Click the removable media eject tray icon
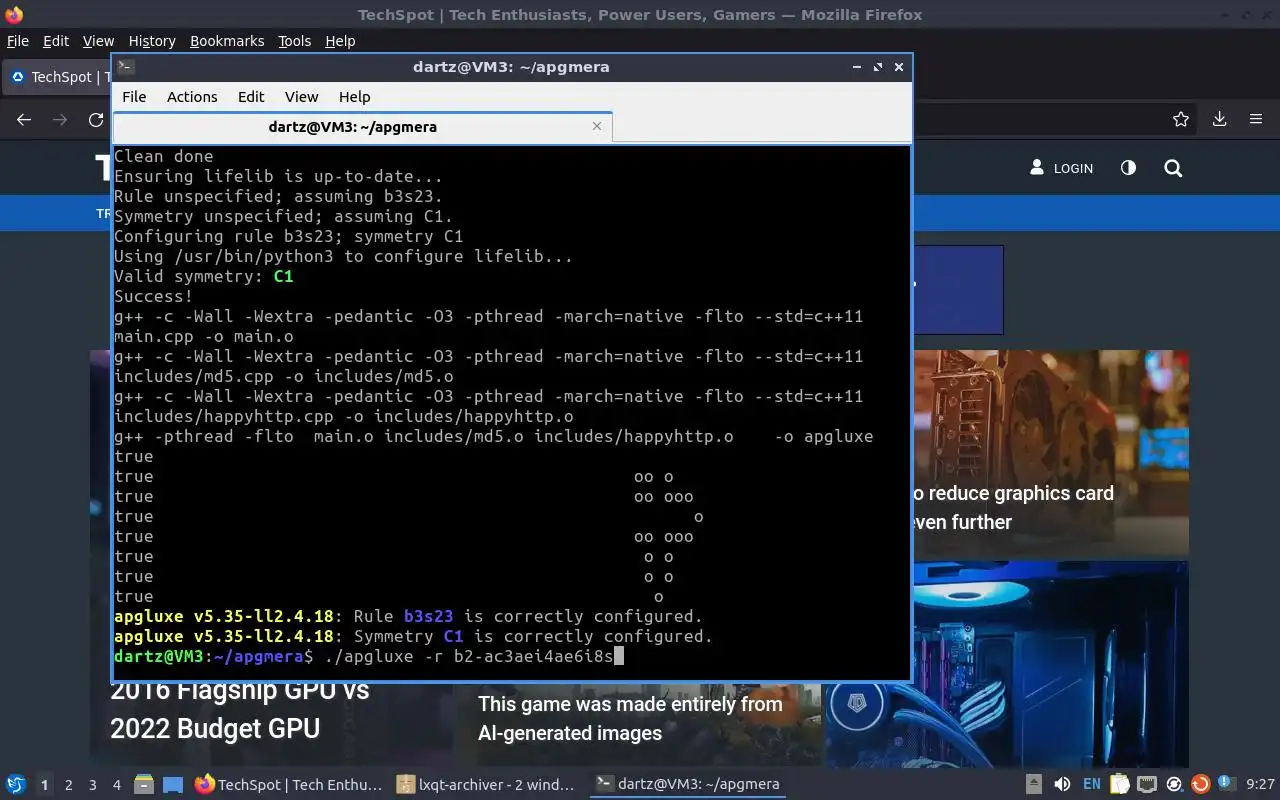 click(x=1034, y=785)
